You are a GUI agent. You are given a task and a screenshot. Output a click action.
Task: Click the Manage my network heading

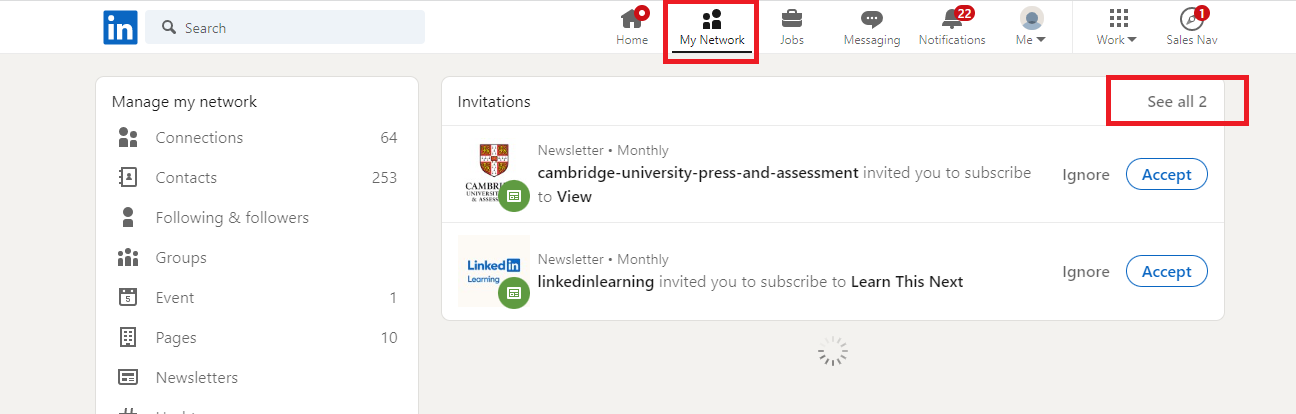pos(184,102)
